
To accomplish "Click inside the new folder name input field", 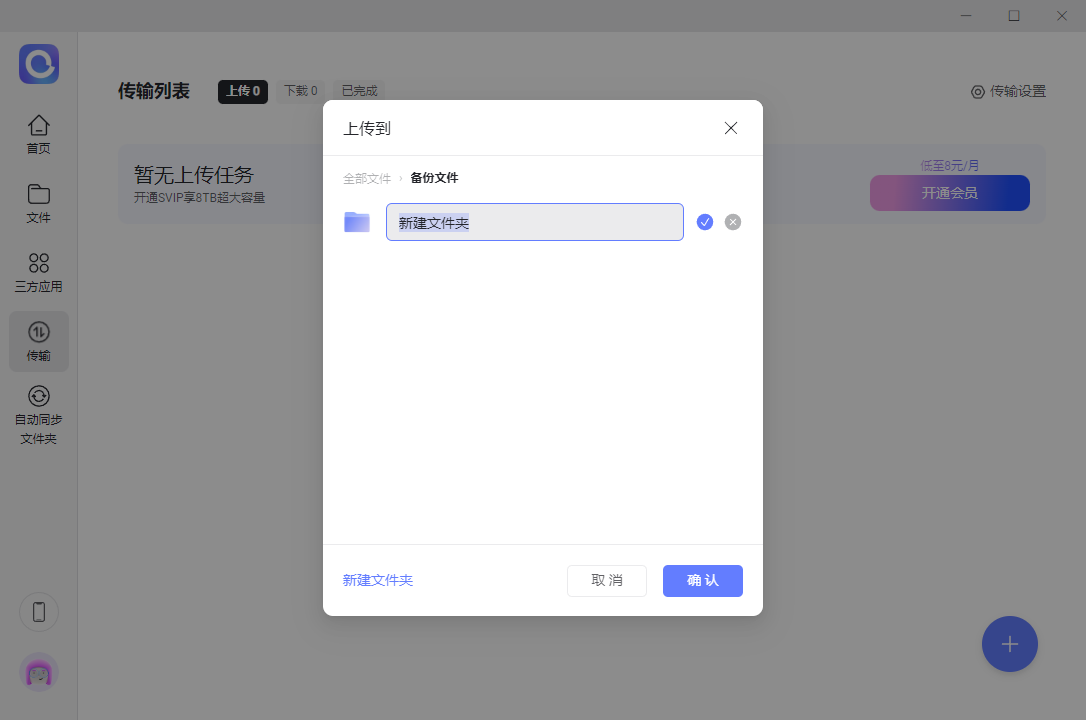I will pos(534,221).
